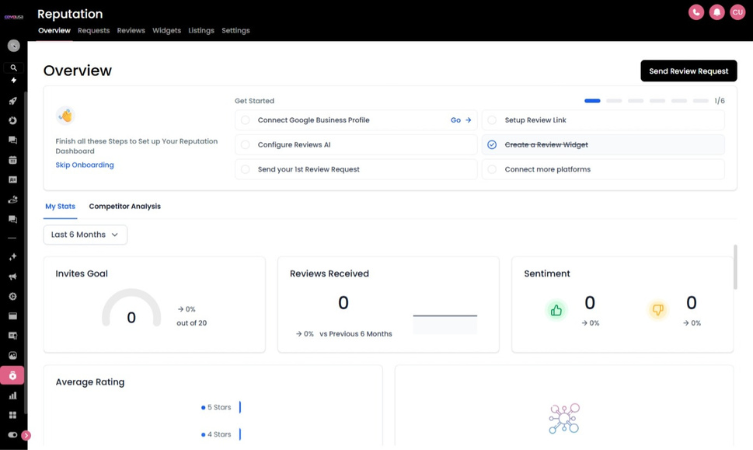Open the bar chart reporting sidebar icon
This screenshot has width=753, height=450.
pyautogui.click(x=13, y=395)
